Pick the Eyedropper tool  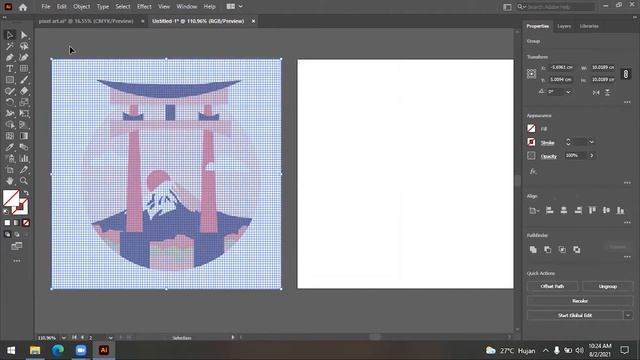click(x=10, y=147)
